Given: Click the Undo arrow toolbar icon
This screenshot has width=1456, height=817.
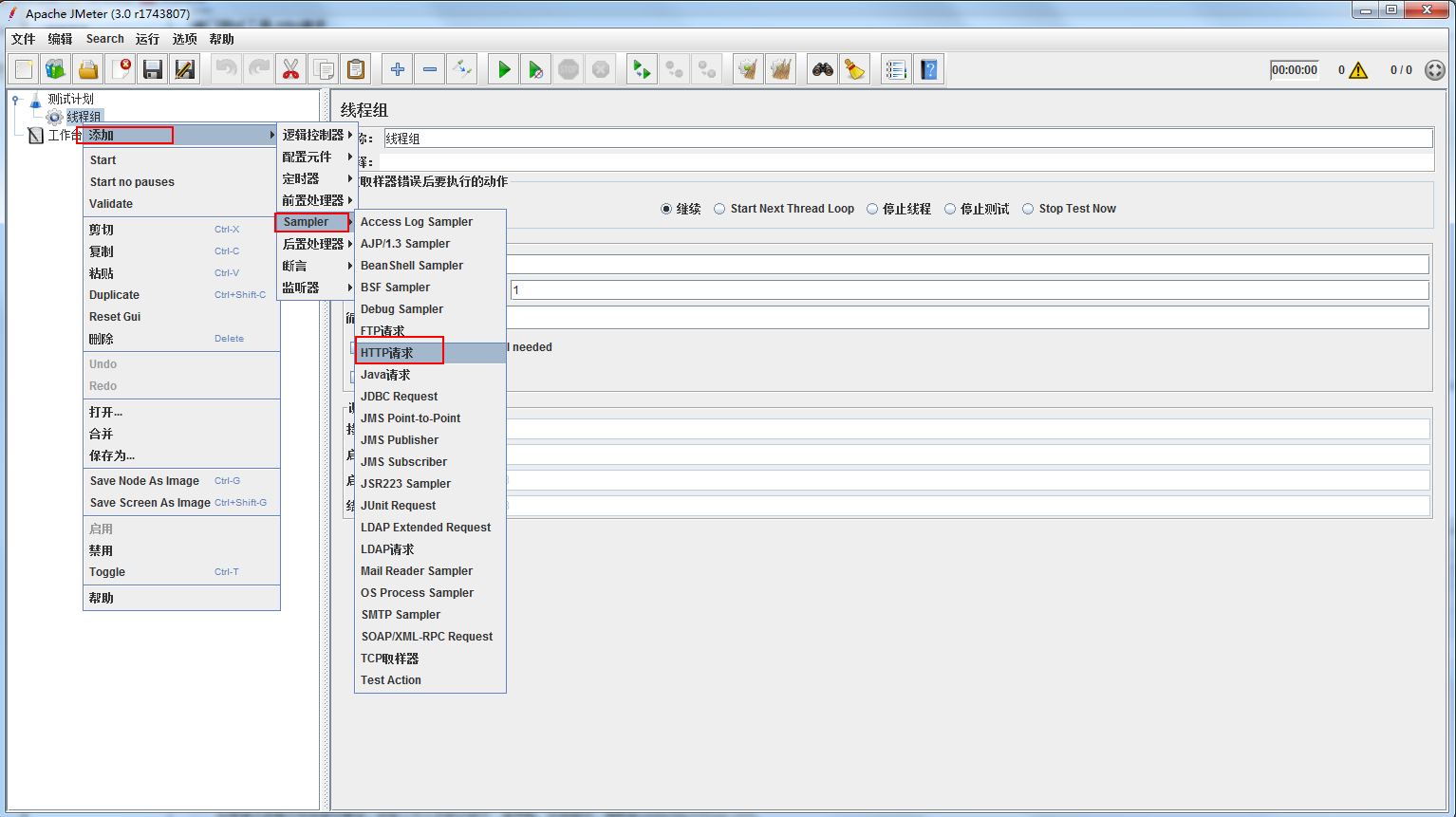Looking at the screenshot, I should point(226,69).
